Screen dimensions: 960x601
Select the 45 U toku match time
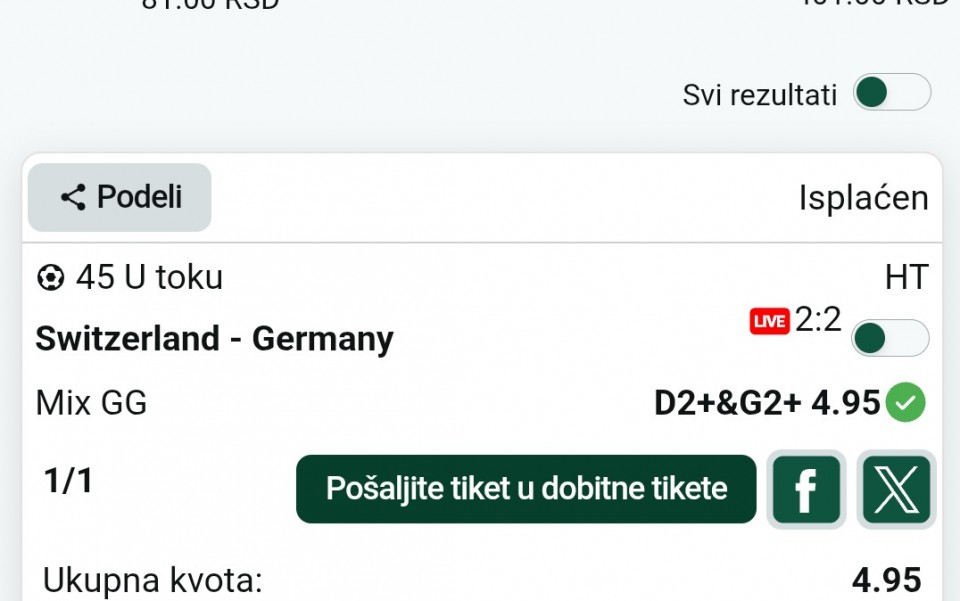149,277
